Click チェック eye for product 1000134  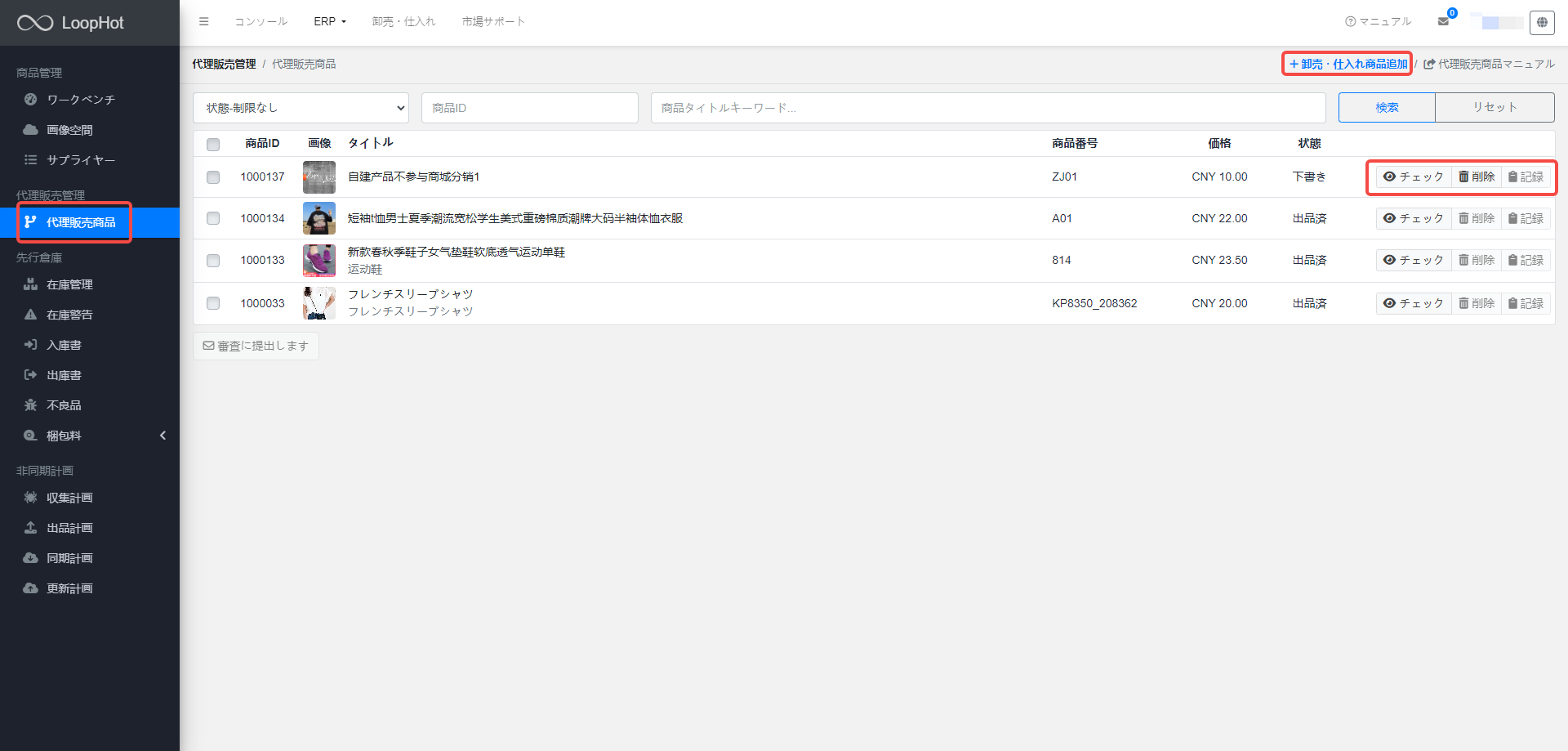pyautogui.click(x=1414, y=218)
